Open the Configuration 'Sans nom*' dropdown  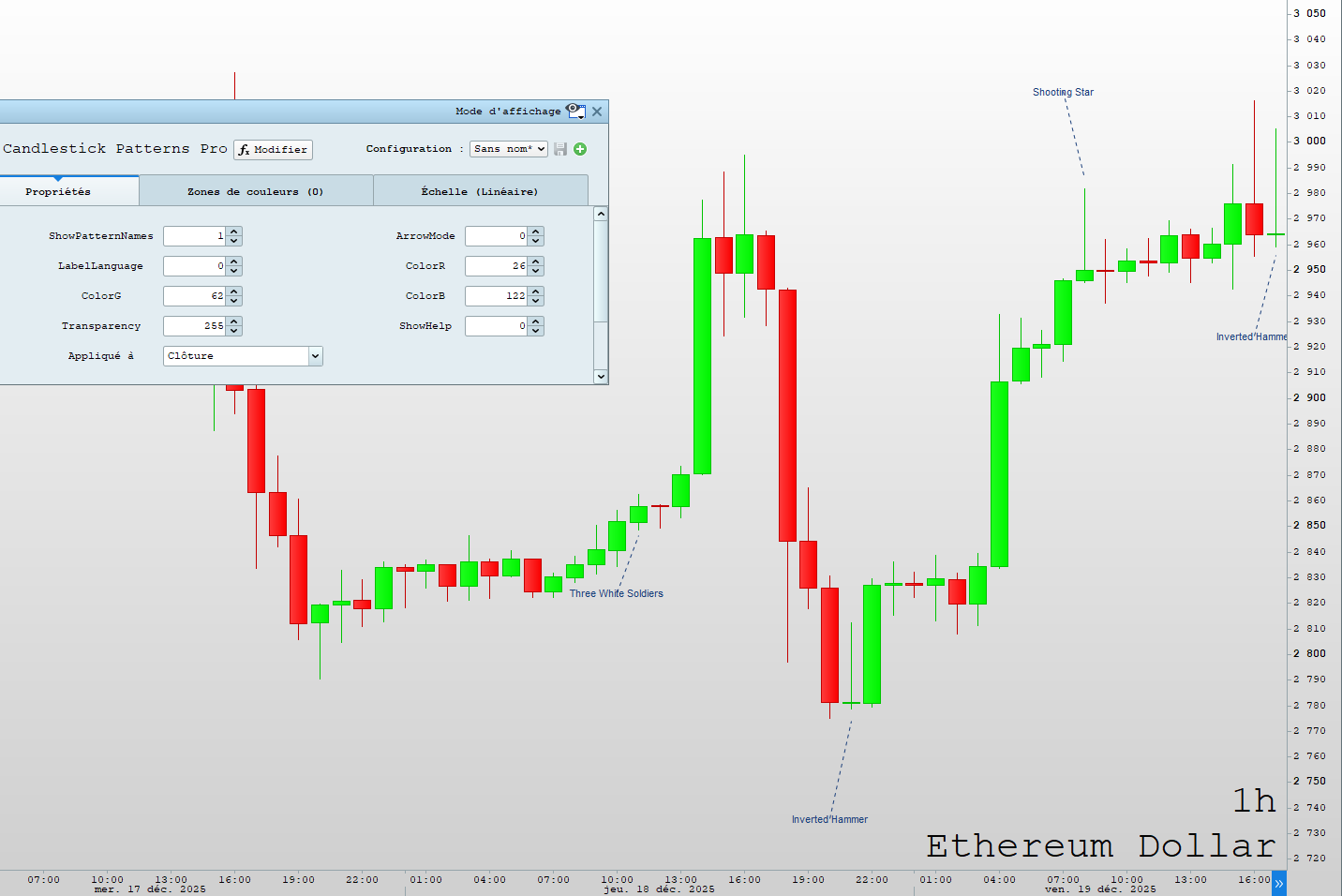[x=508, y=149]
